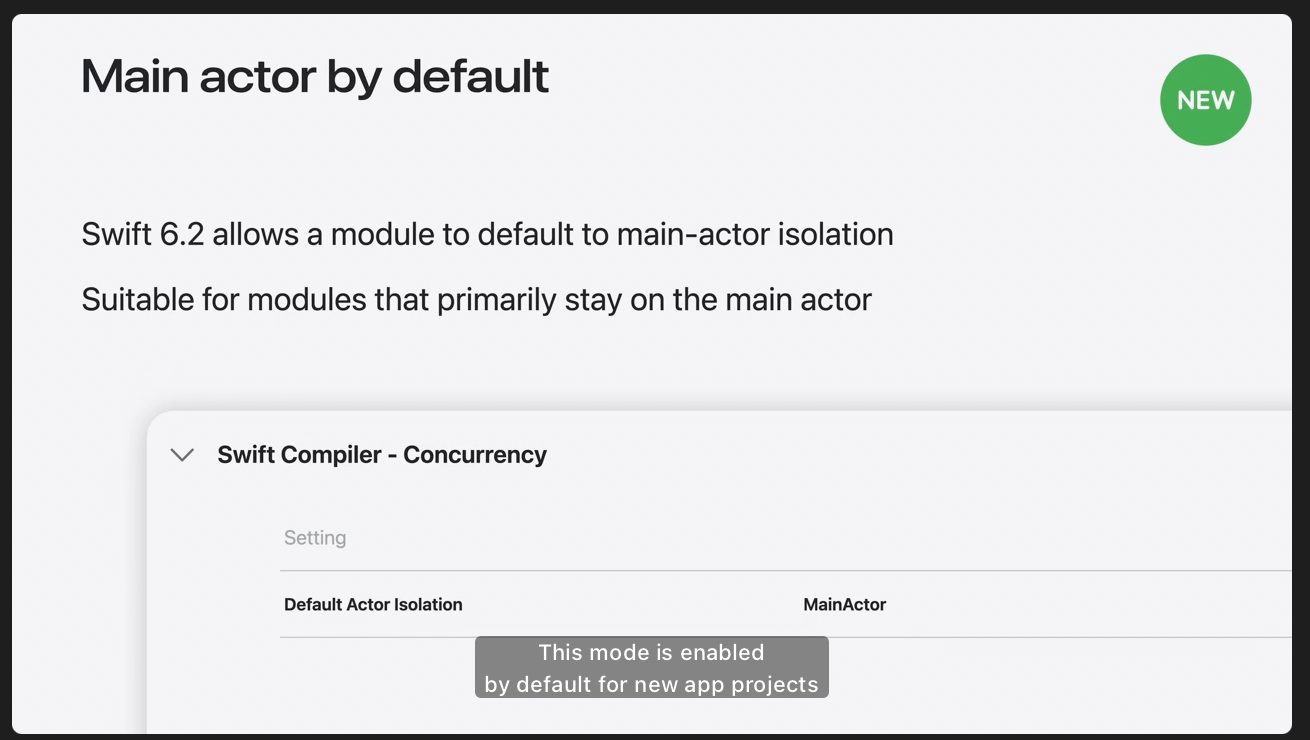1310x740 pixels.
Task: Click the sentence starting "Swift 6.2 allows"
Action: coord(487,235)
